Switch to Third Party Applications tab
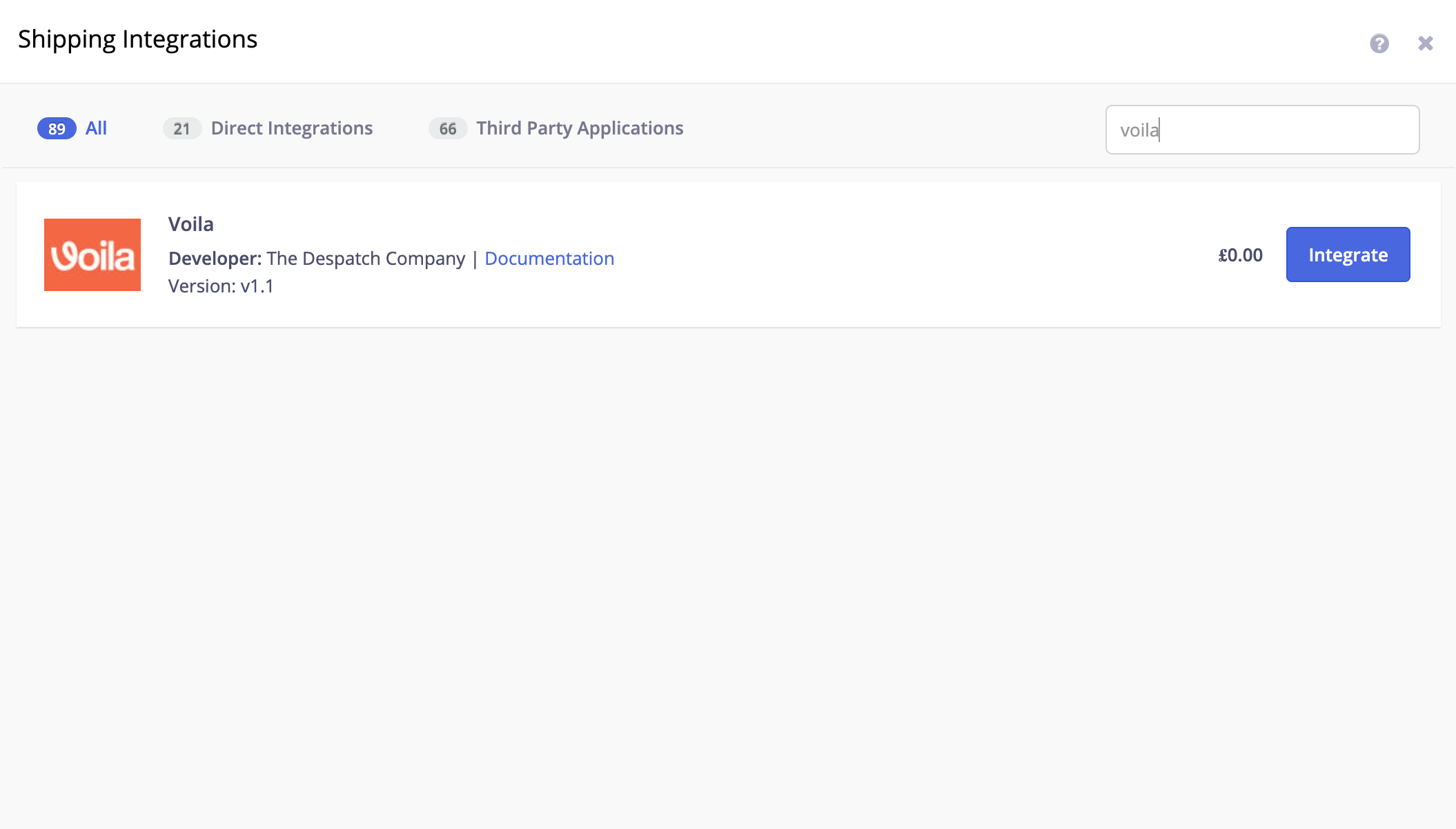The height and width of the screenshot is (829, 1456). coord(556,128)
